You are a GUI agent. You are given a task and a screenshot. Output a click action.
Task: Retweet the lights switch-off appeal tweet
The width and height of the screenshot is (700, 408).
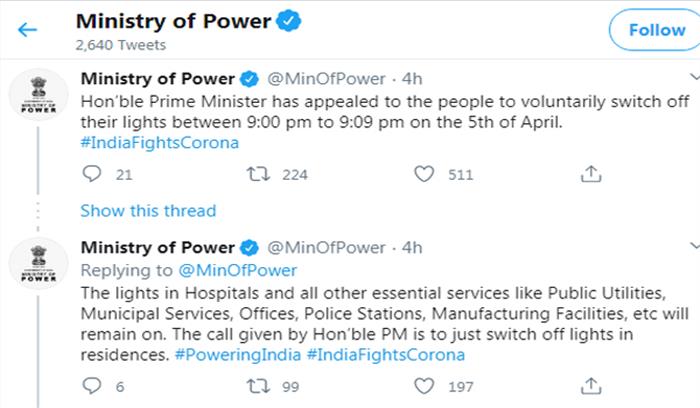tap(259, 174)
